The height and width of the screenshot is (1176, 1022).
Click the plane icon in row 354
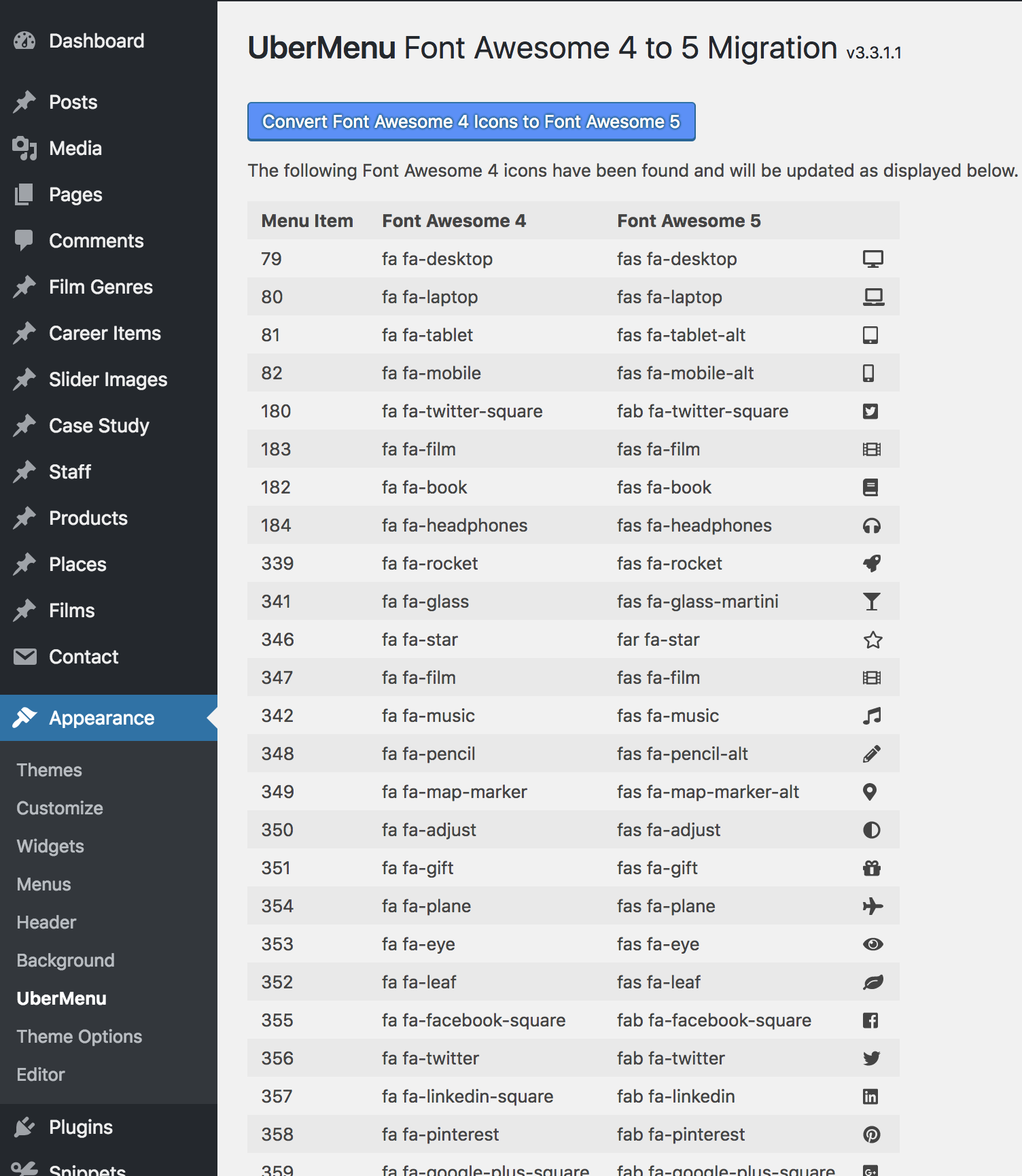[873, 906]
